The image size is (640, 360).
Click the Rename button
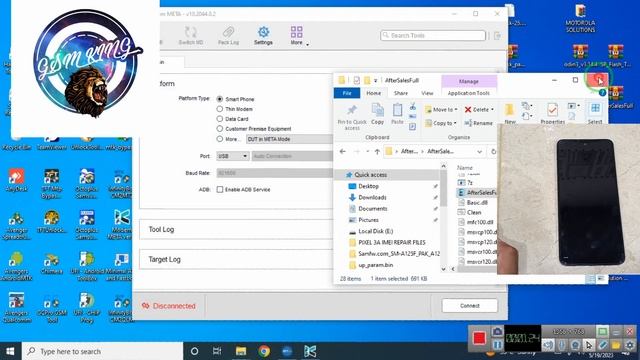click(479, 123)
